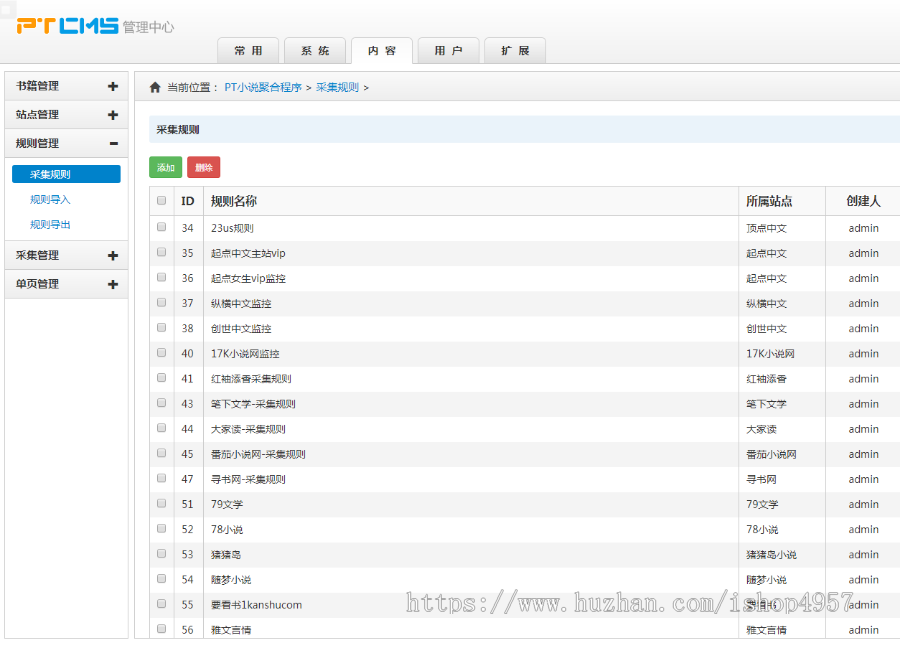The image size is (900, 648).
Task: Open 规则导出 in the sidebar
Action: pos(50,224)
